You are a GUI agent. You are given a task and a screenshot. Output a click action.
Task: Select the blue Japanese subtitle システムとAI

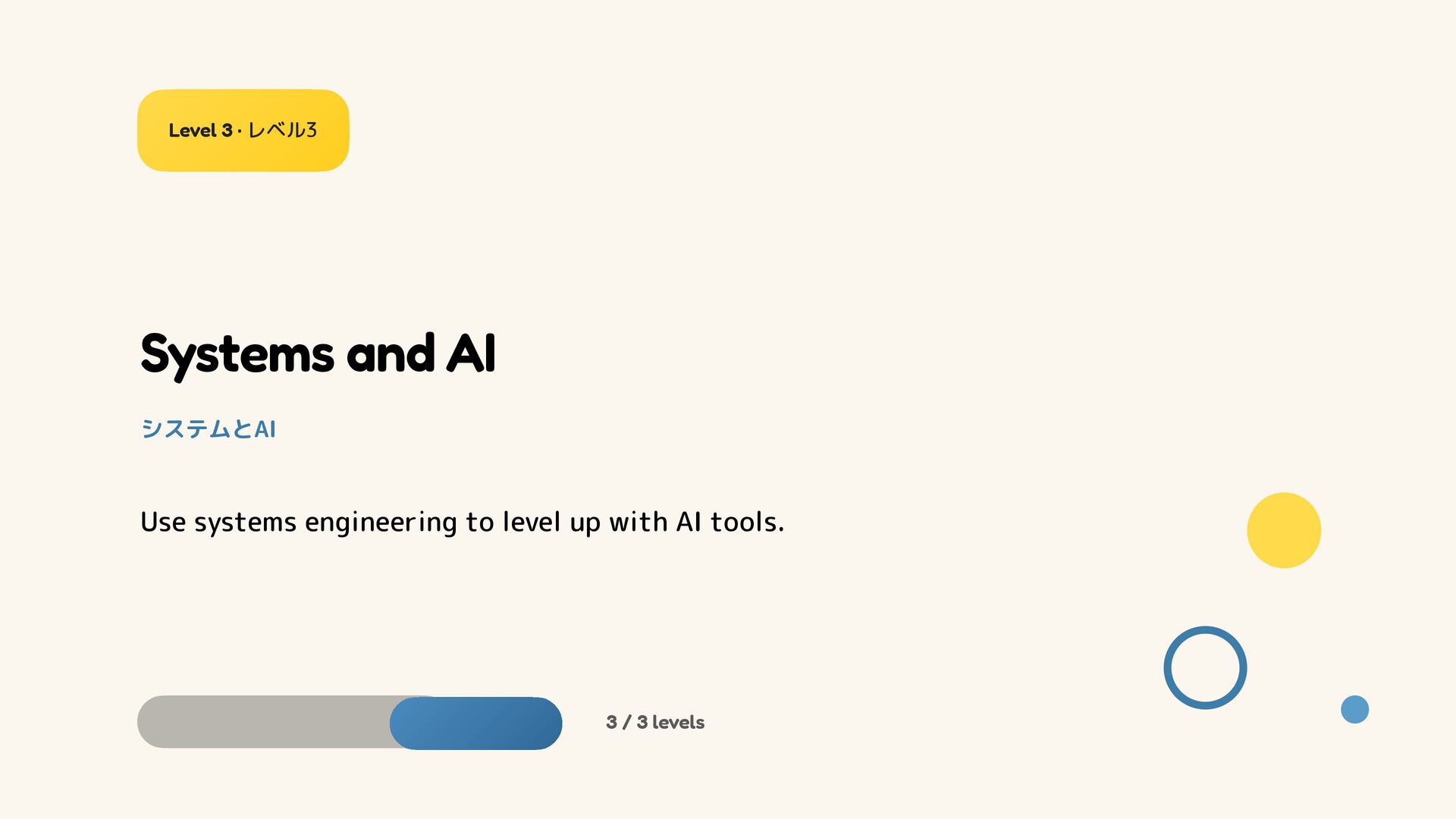pos(208,429)
